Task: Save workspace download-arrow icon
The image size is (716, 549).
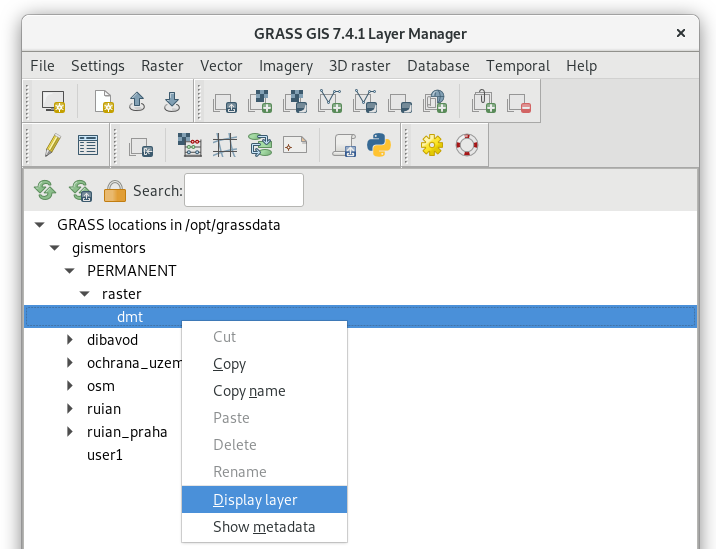Action: pos(172,101)
